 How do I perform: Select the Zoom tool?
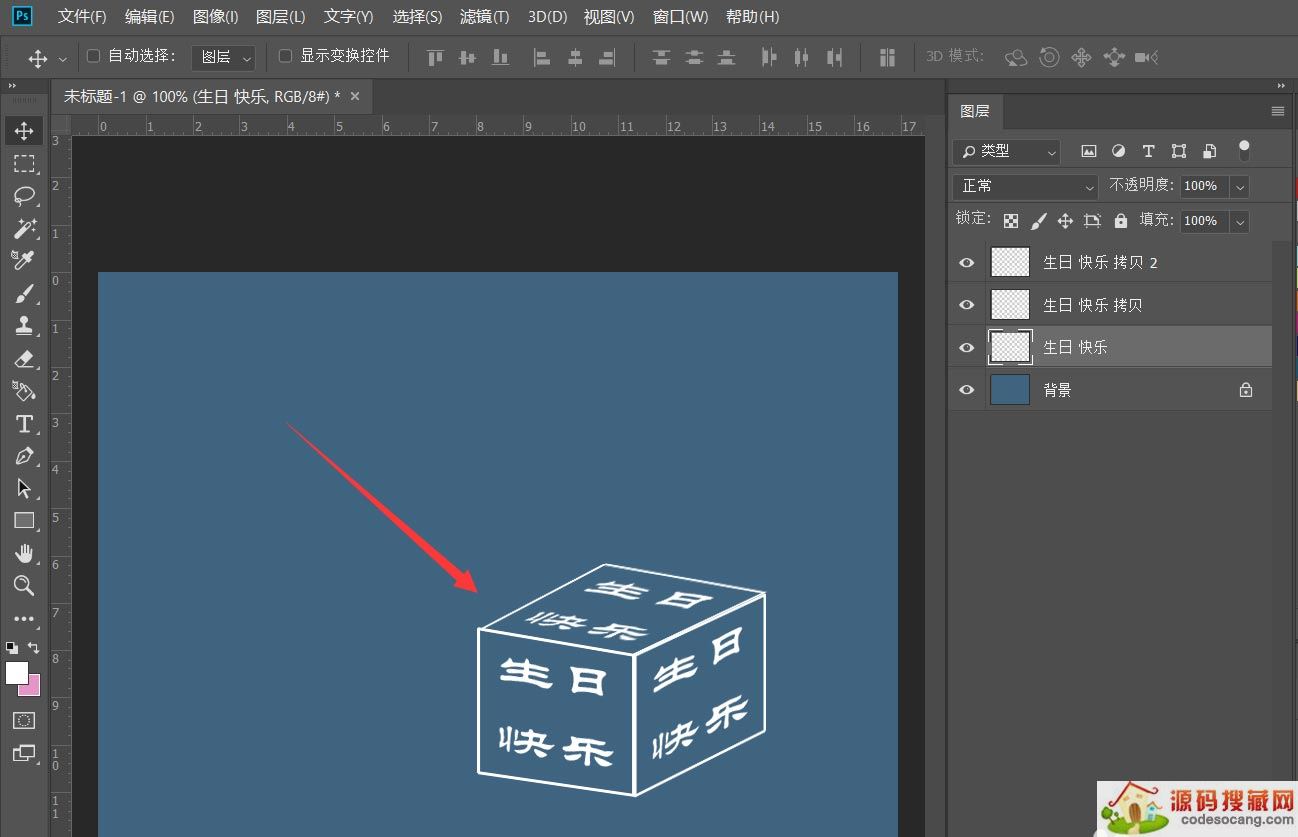[24, 586]
